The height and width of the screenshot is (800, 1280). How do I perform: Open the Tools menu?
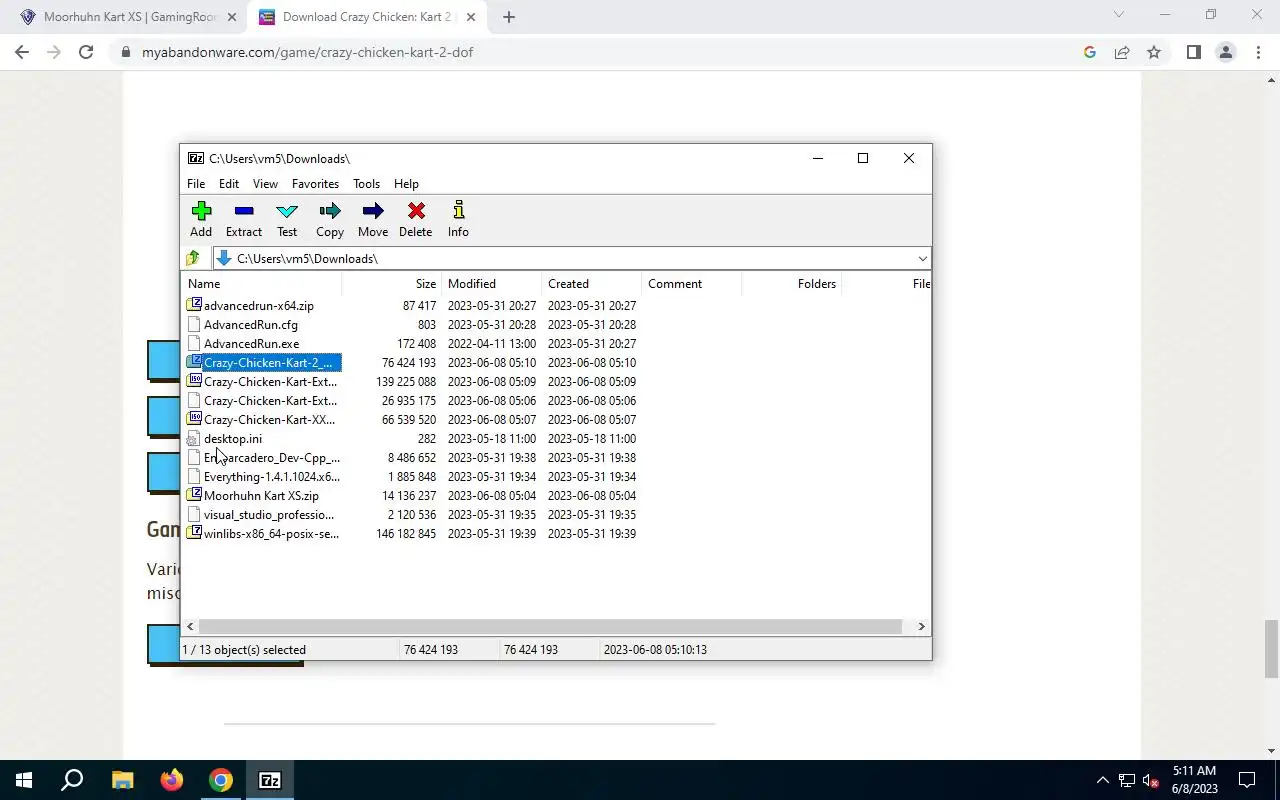click(366, 184)
